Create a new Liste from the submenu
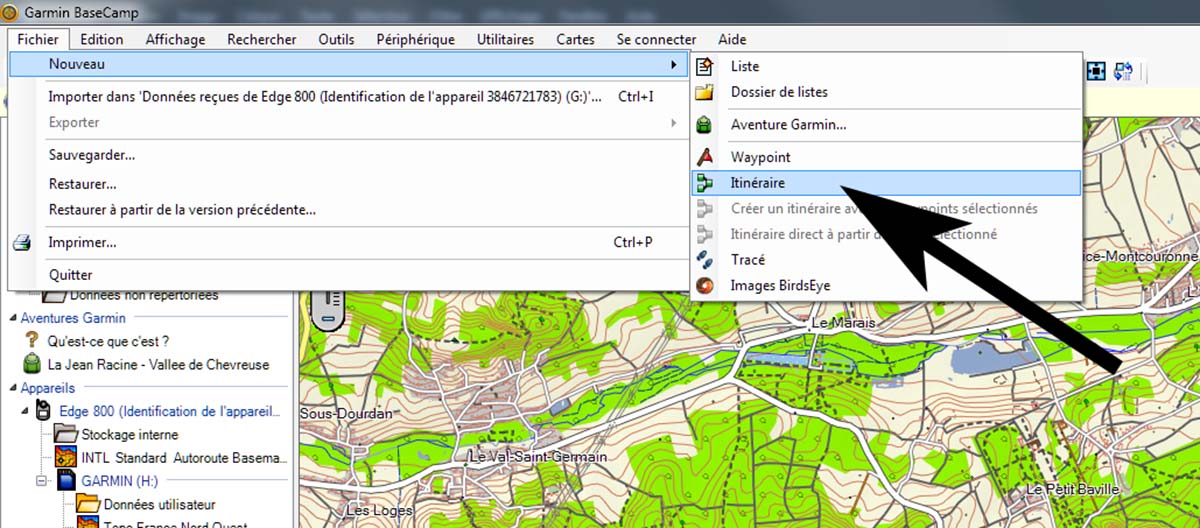1200x528 pixels. [x=886, y=66]
